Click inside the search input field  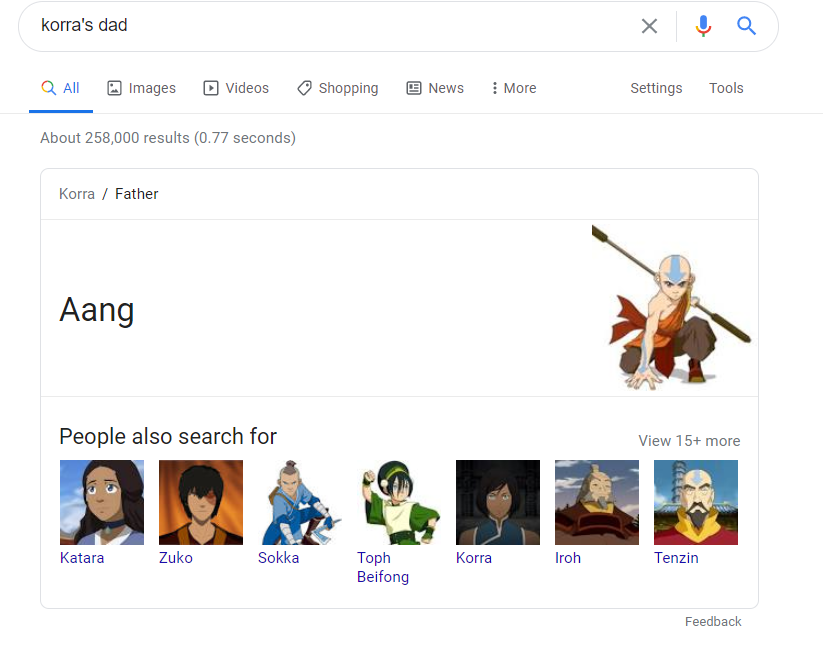(300, 26)
